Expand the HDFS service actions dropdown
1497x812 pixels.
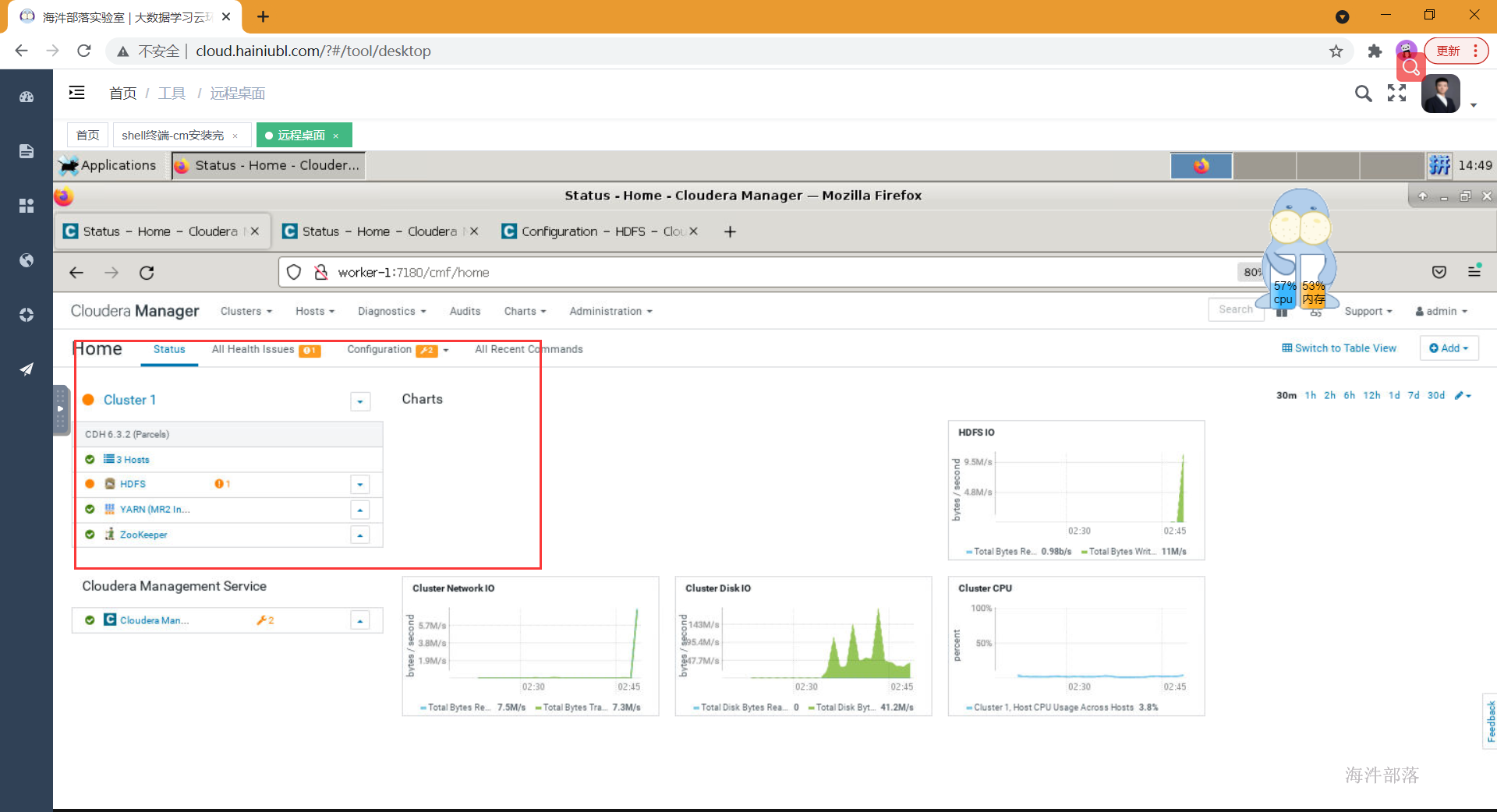pos(359,485)
